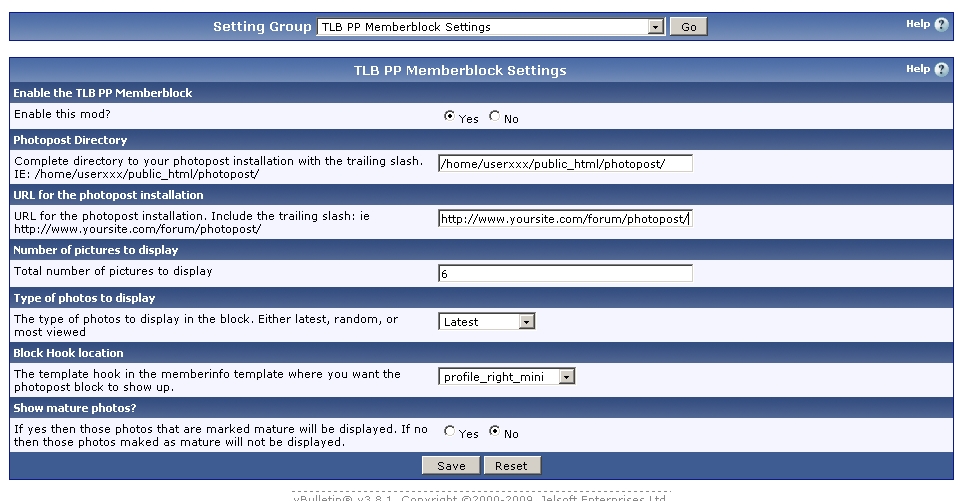The image size is (972, 501).
Task: Click the Reset button
Action: 511,466
